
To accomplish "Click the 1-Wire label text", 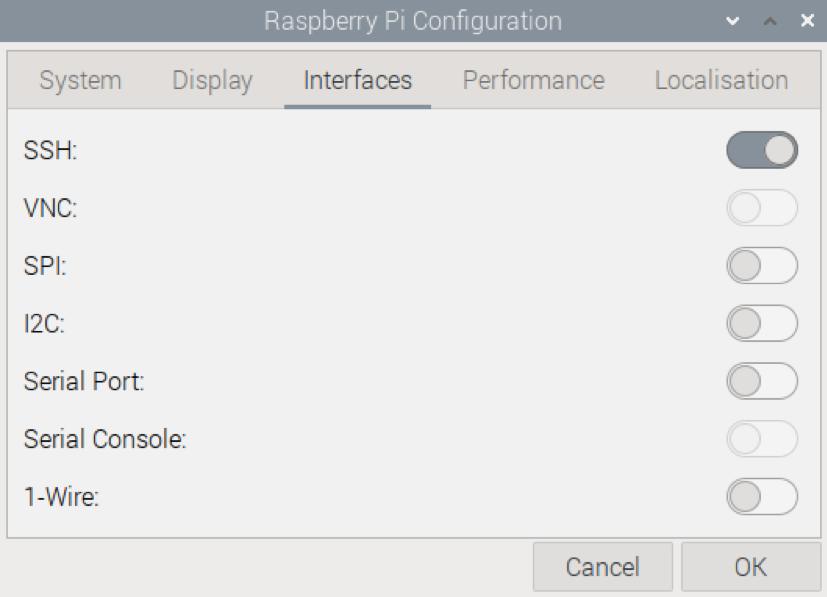I will click(61, 497).
